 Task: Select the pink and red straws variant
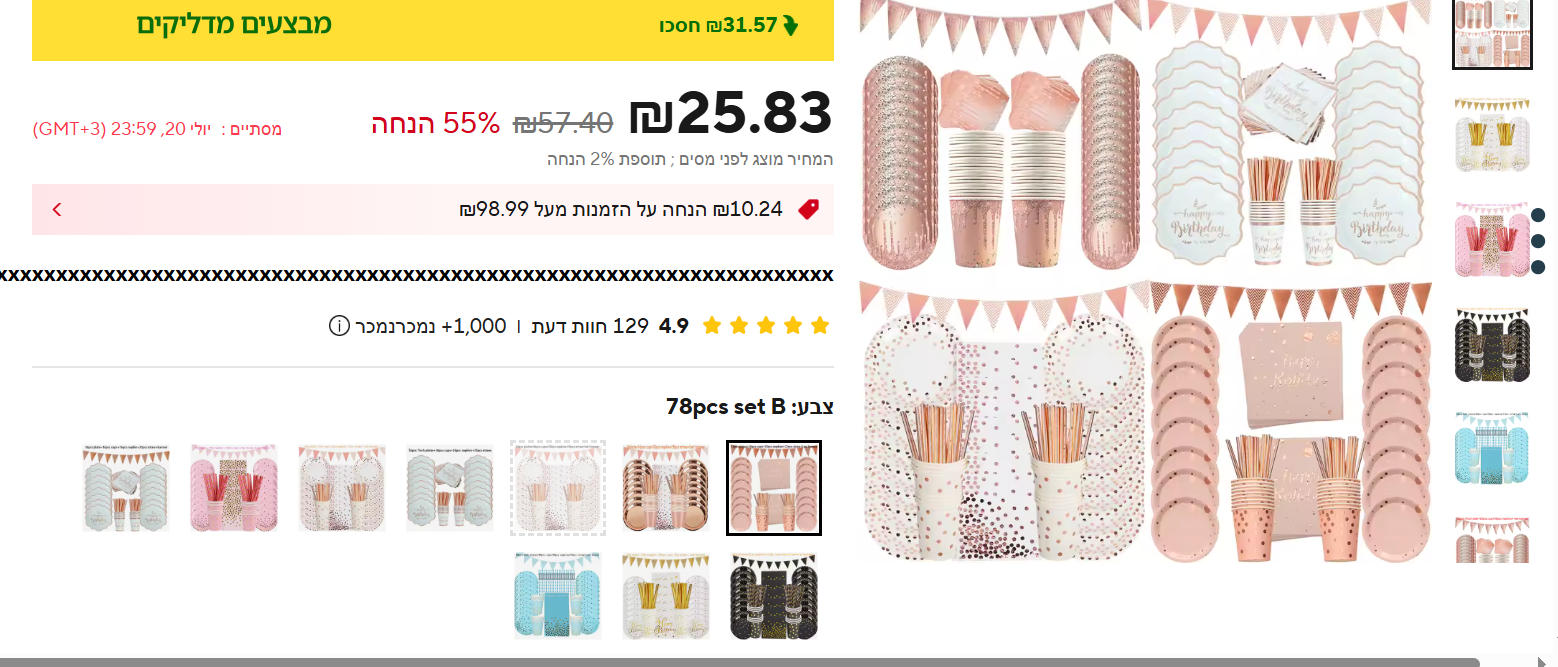pyautogui.click(x=234, y=488)
